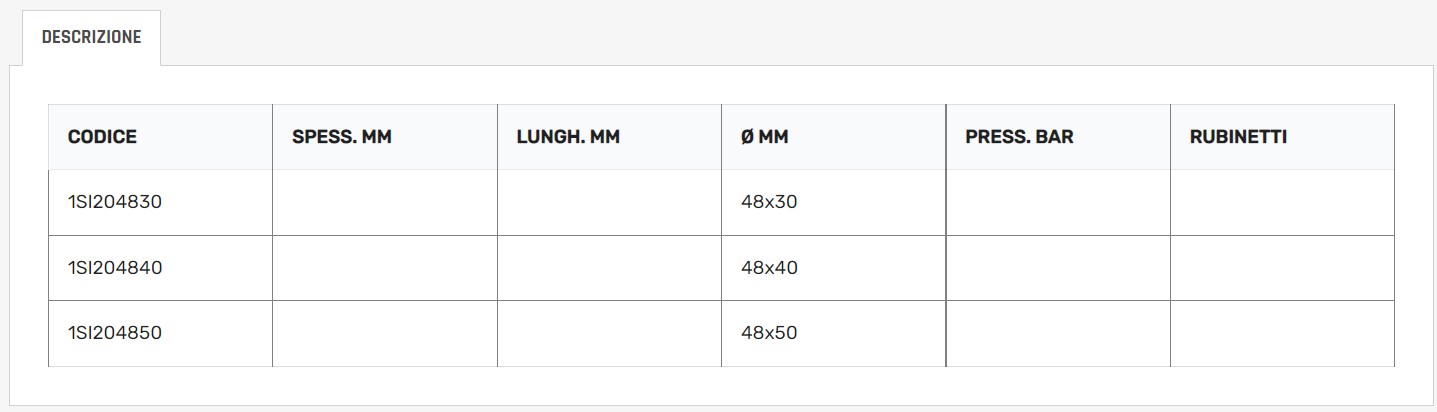Click empty SPESS. MM cell for 1SI204830
The image size is (1437, 412).
[384, 202]
